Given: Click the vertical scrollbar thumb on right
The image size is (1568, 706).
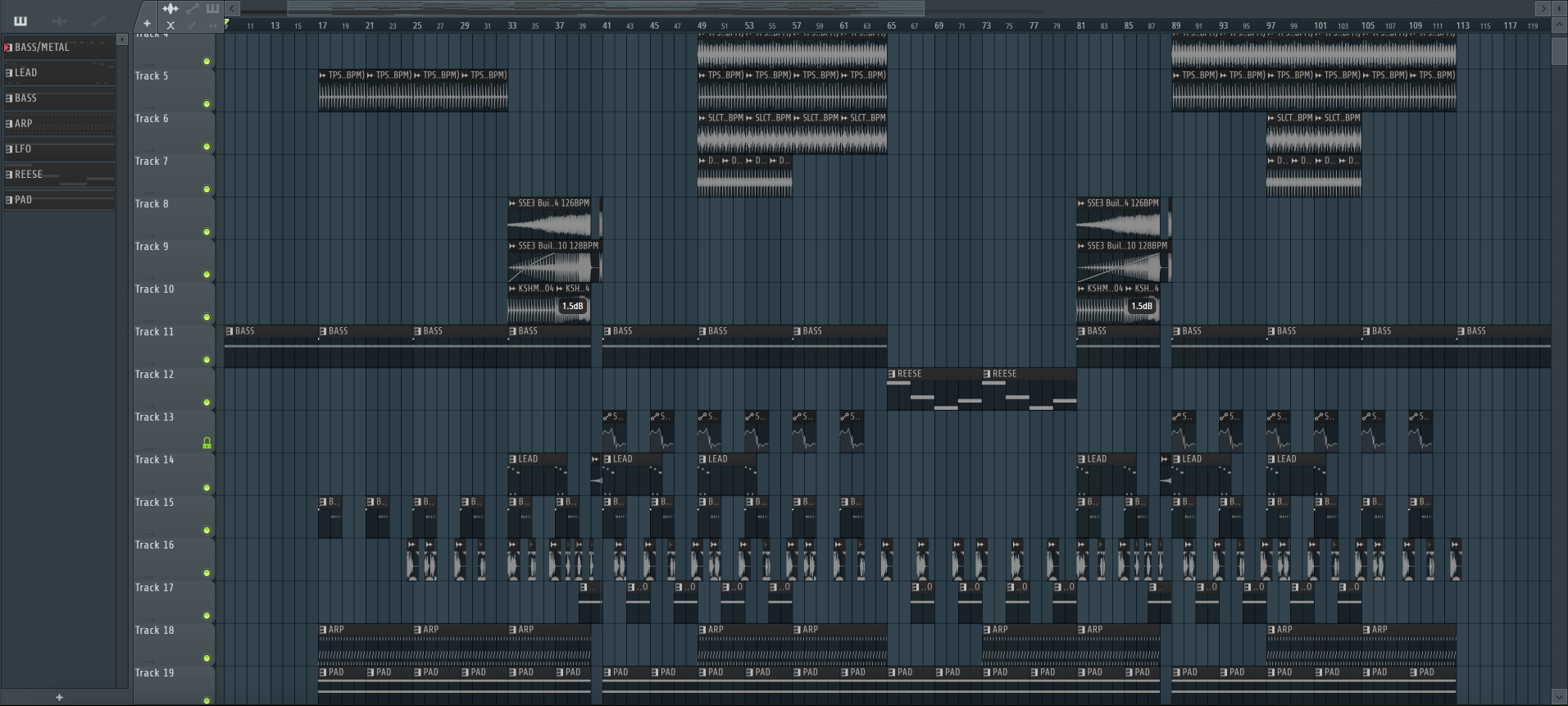Looking at the screenshot, I should (1560, 50).
